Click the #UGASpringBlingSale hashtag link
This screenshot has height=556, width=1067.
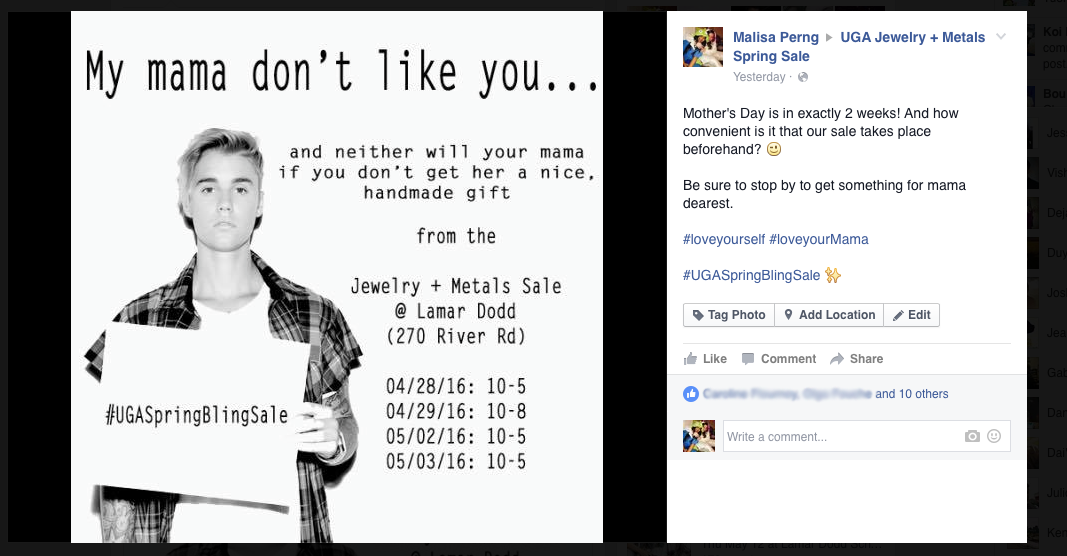click(751, 276)
